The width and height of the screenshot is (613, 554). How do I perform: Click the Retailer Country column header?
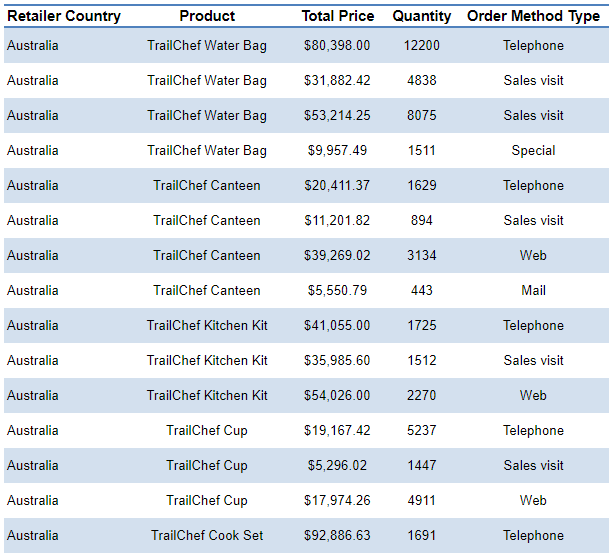(64, 16)
